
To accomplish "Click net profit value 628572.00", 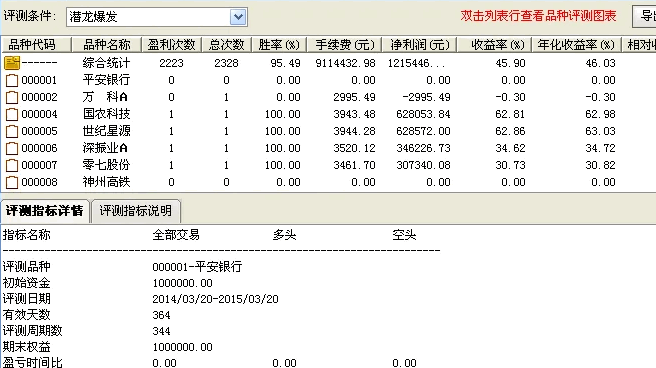I will [x=423, y=131].
